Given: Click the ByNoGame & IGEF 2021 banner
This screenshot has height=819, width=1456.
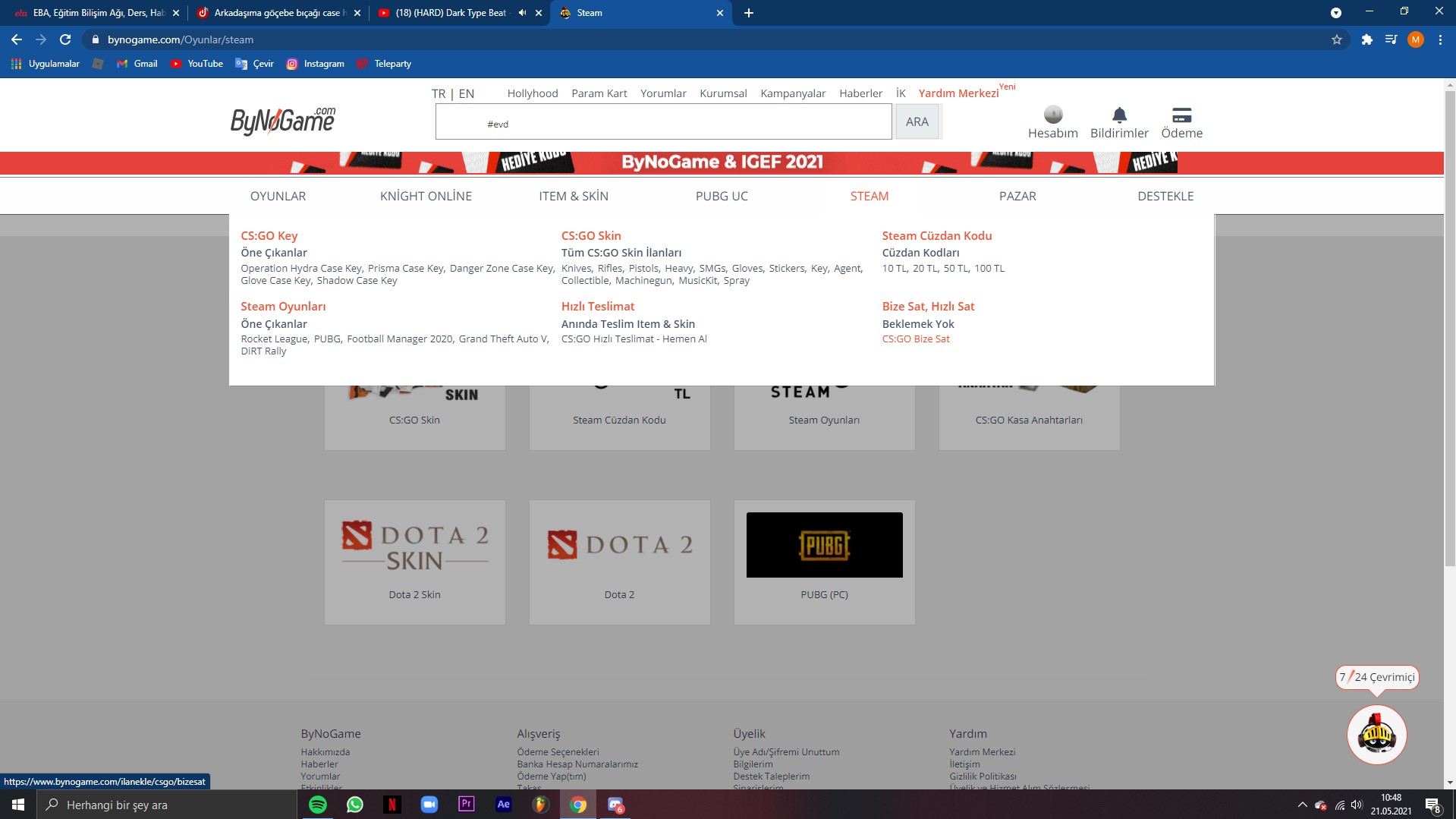Looking at the screenshot, I should 722,162.
